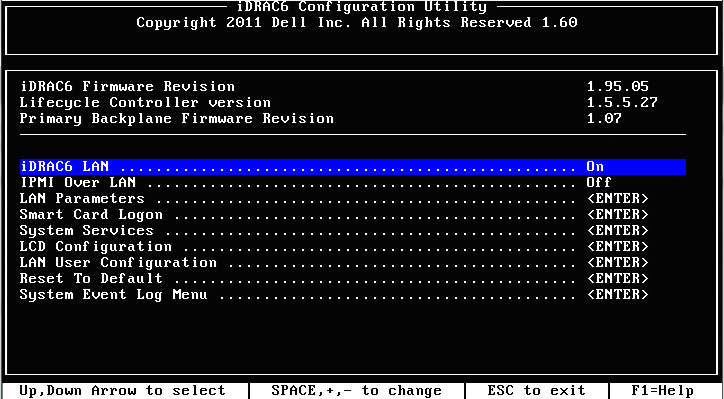
Task: Click version value 1.5.5.27
Action: coord(622,103)
